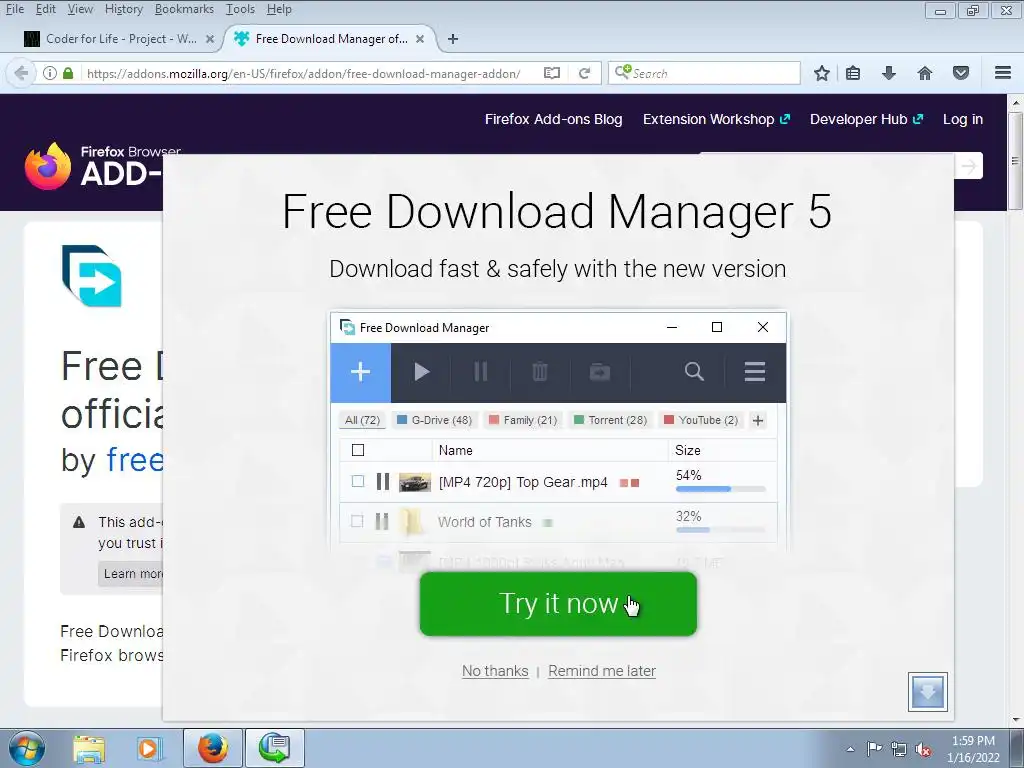Screen dimensions: 1024x768
Task: Switch to Coder for Life tab
Action: pyautogui.click(x=119, y=39)
